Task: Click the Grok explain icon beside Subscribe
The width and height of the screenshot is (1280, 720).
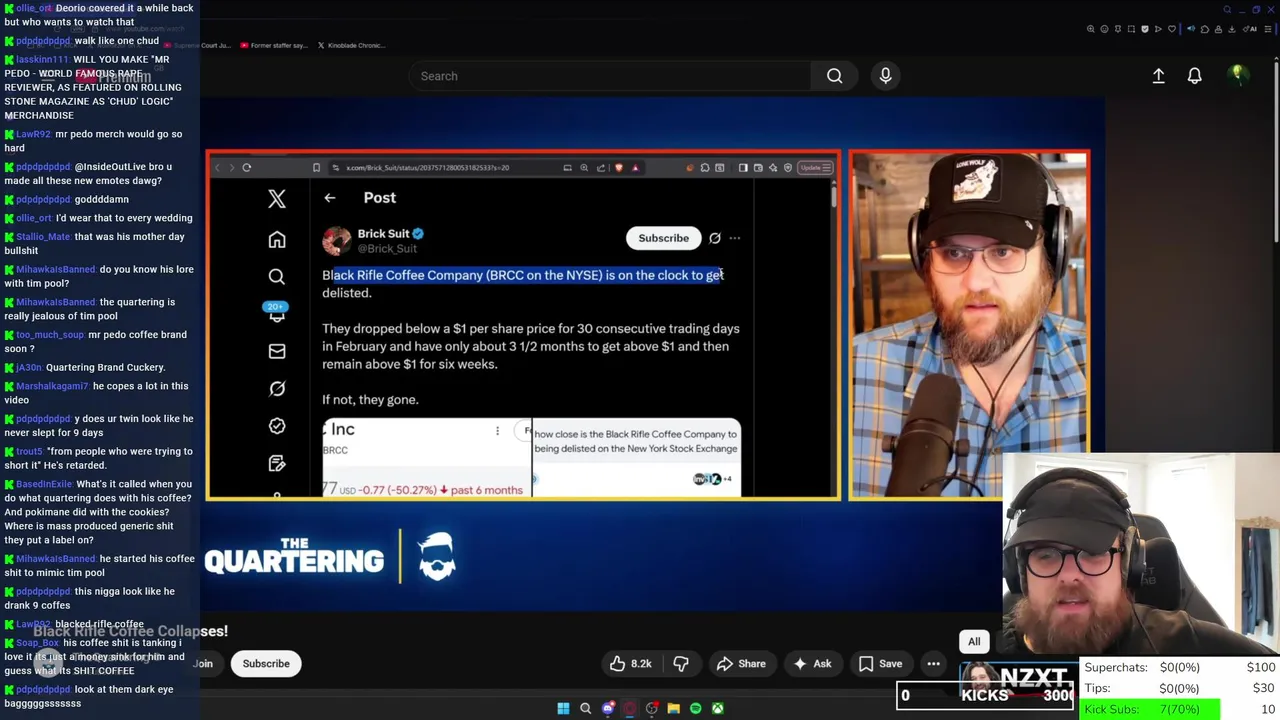Action: pyautogui.click(x=715, y=238)
